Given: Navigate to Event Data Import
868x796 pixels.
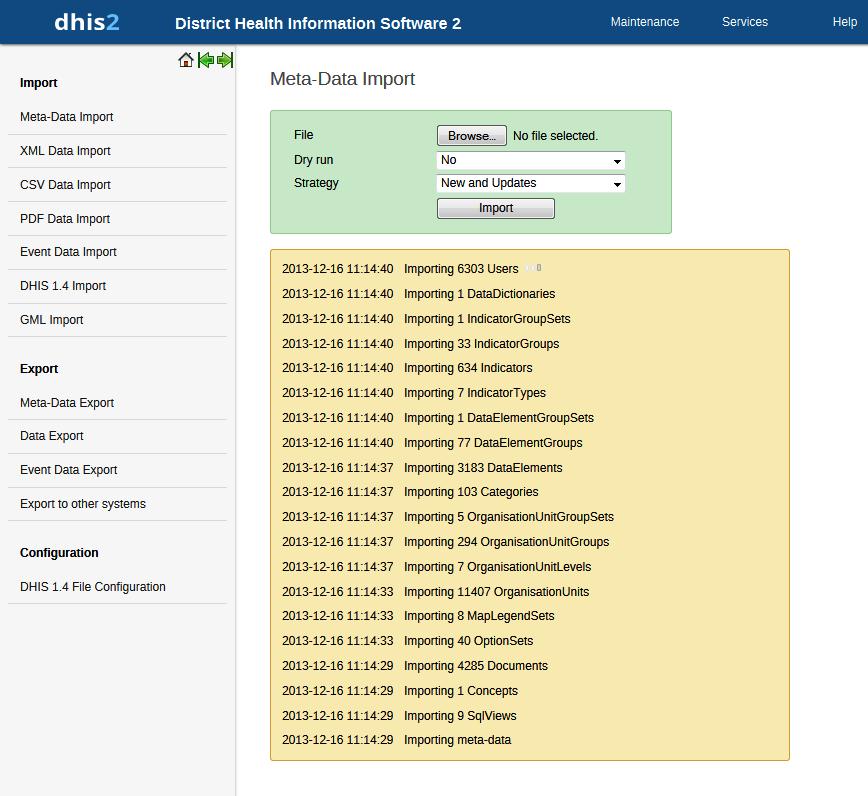Looking at the screenshot, I should point(68,252).
